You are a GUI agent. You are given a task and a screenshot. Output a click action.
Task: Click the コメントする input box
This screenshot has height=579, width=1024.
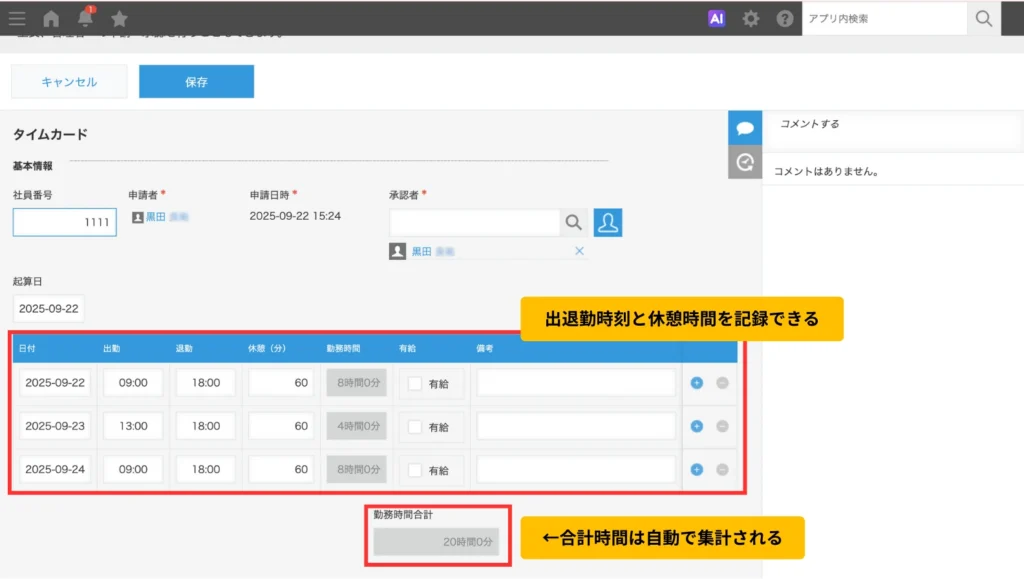point(890,125)
